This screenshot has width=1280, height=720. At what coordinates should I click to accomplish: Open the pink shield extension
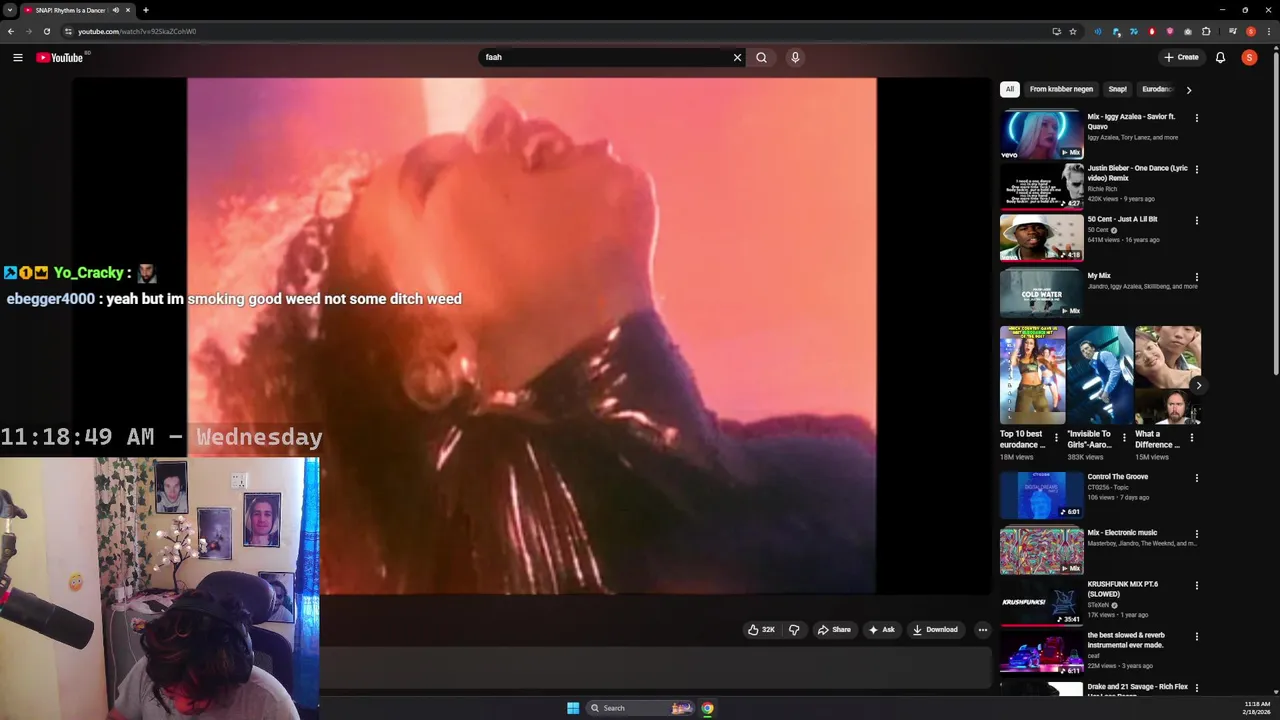(x=1170, y=31)
